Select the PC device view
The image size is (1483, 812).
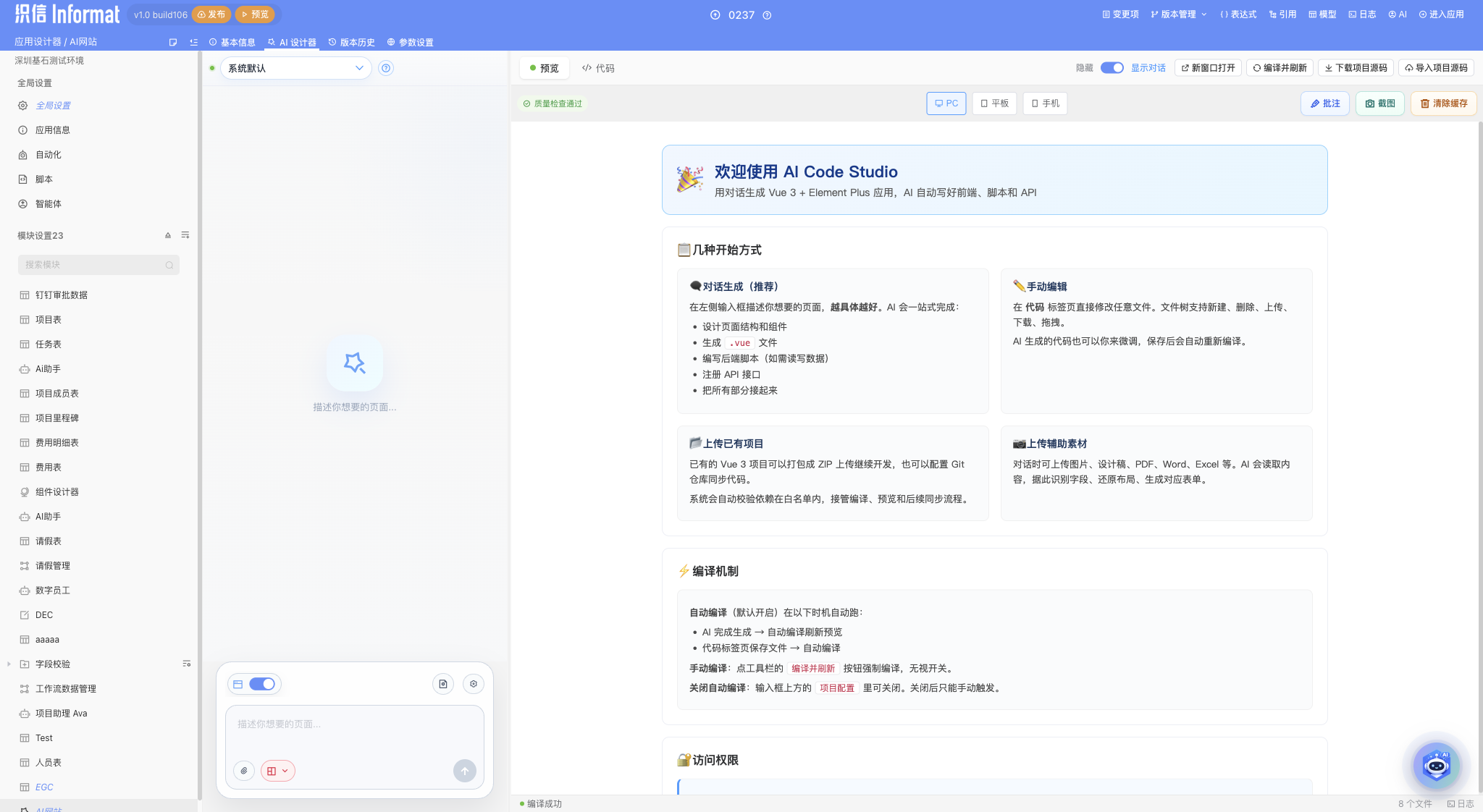pos(946,103)
